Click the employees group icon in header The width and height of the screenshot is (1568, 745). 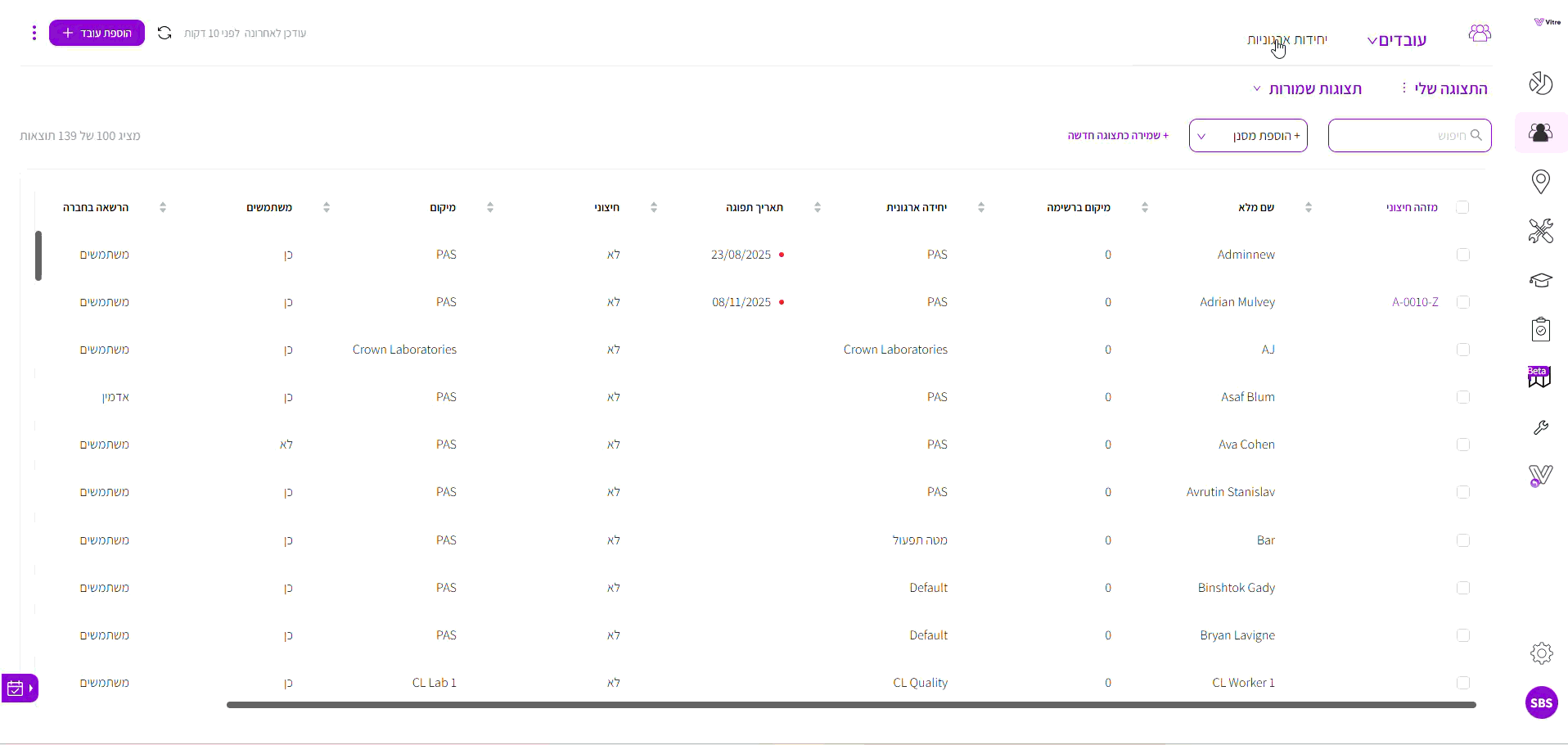pyautogui.click(x=1480, y=34)
